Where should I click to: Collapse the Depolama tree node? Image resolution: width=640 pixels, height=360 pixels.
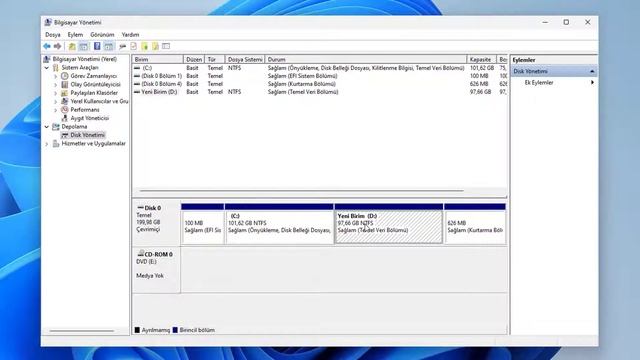point(47,127)
